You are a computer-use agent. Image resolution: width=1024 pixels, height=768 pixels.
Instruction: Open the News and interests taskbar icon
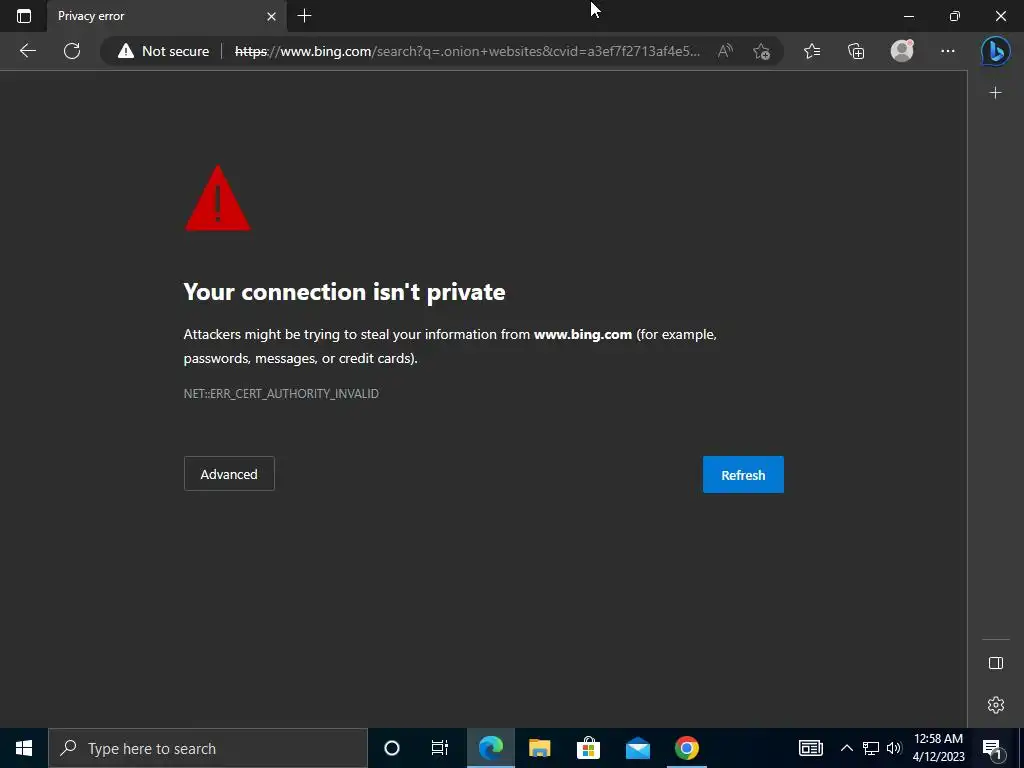coord(810,748)
